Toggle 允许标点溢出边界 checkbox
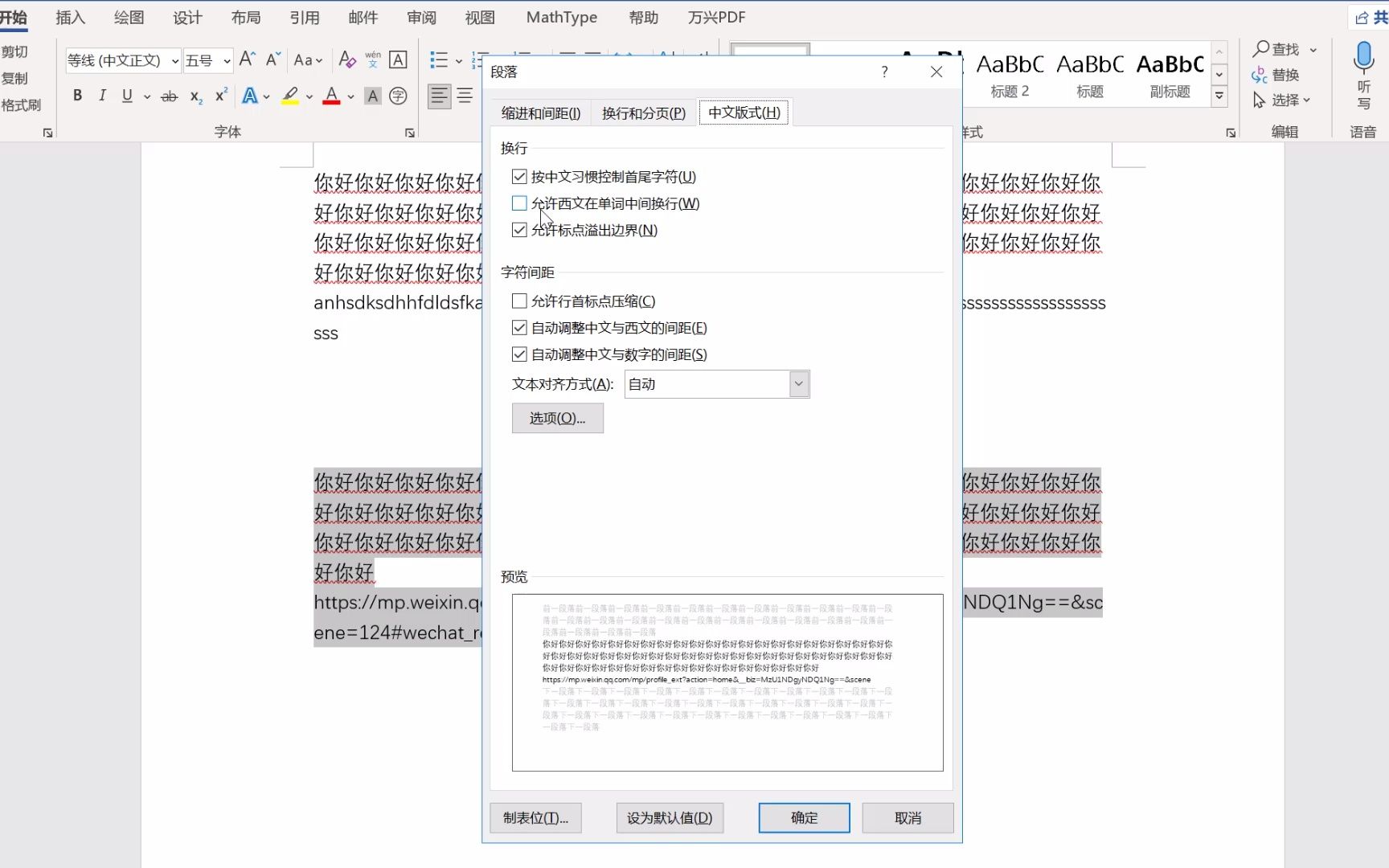 pyautogui.click(x=519, y=230)
